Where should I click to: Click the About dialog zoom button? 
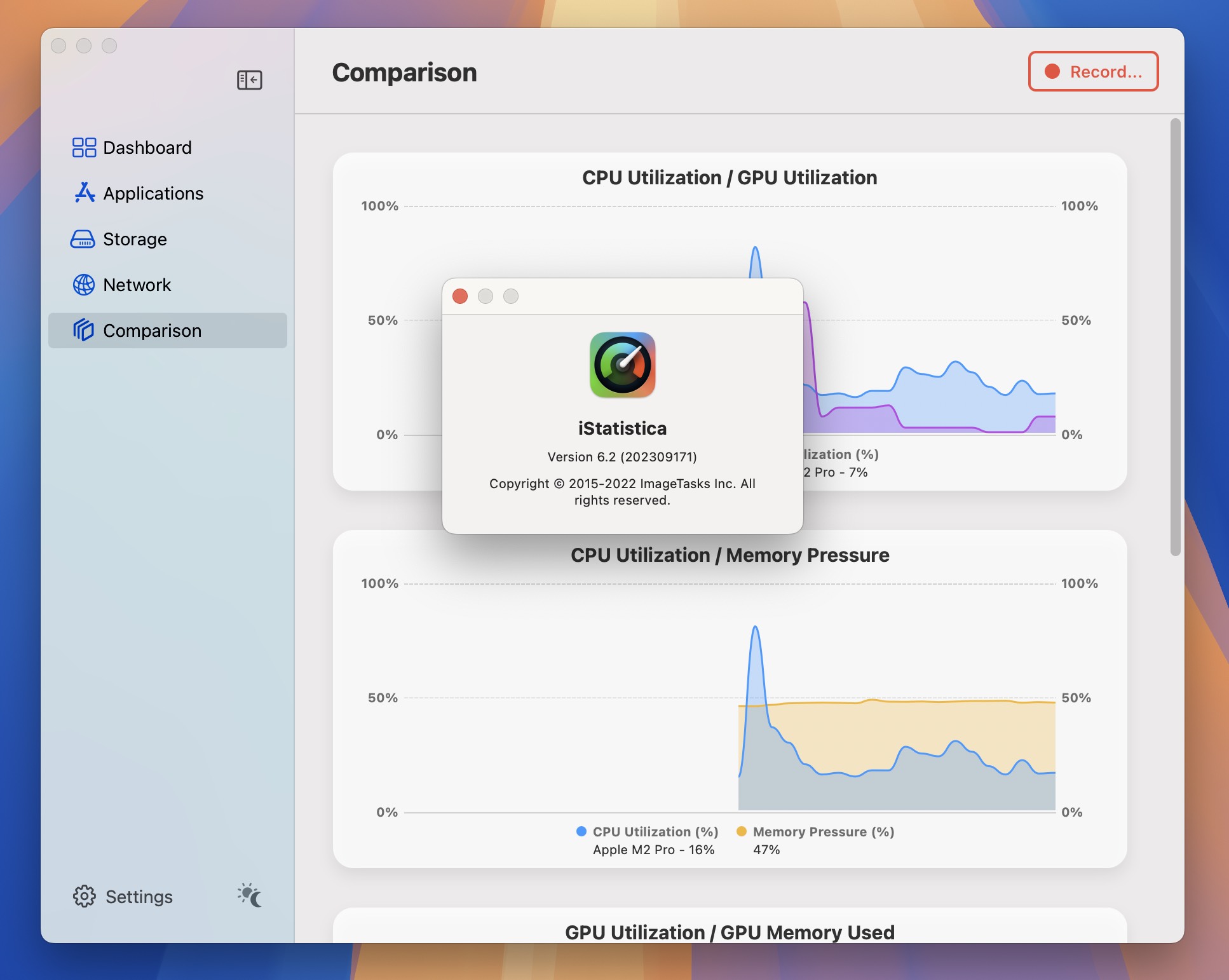pyautogui.click(x=511, y=296)
